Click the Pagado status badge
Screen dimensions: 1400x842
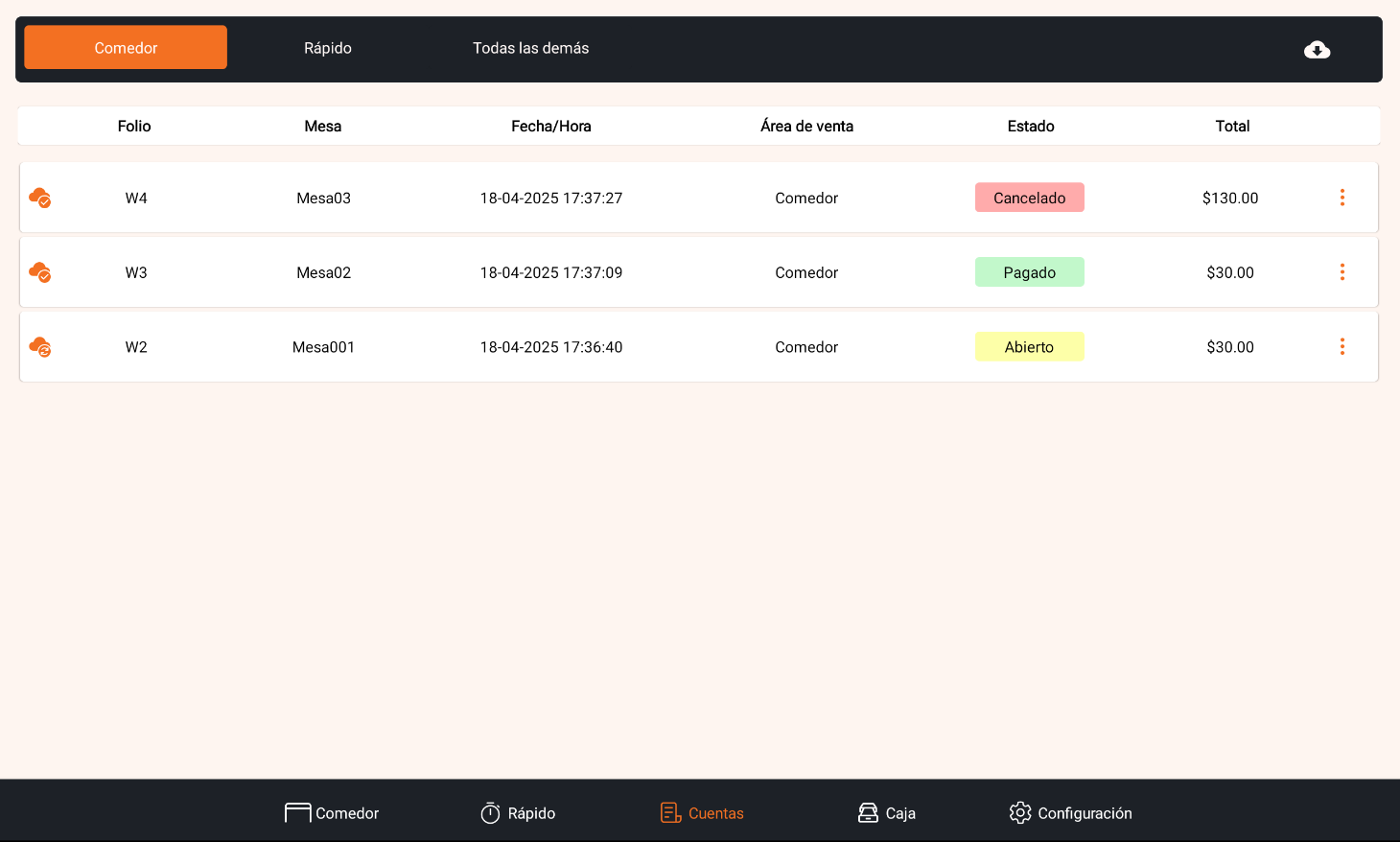coord(1030,272)
